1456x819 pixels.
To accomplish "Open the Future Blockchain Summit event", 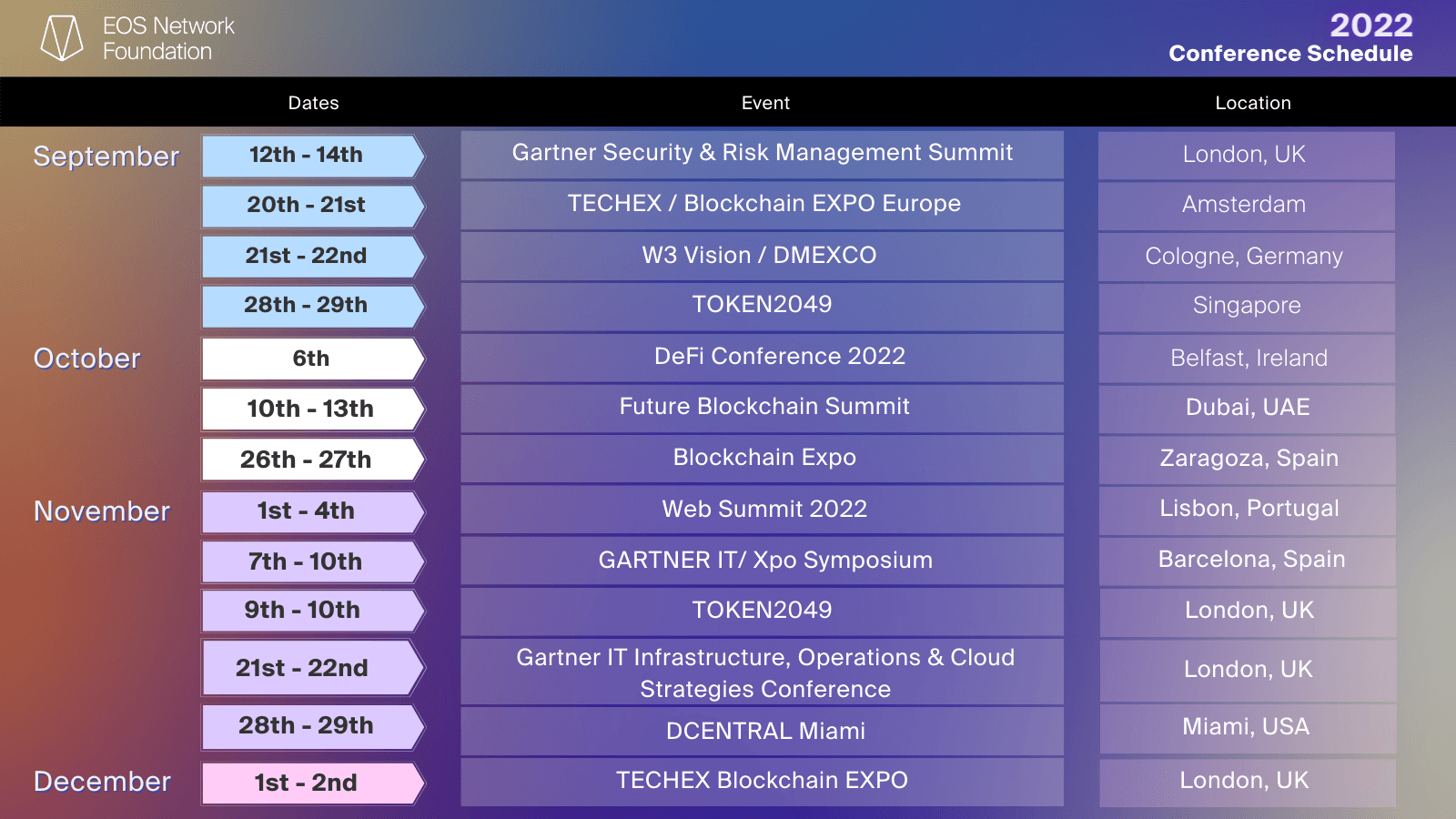I will tap(762, 408).
